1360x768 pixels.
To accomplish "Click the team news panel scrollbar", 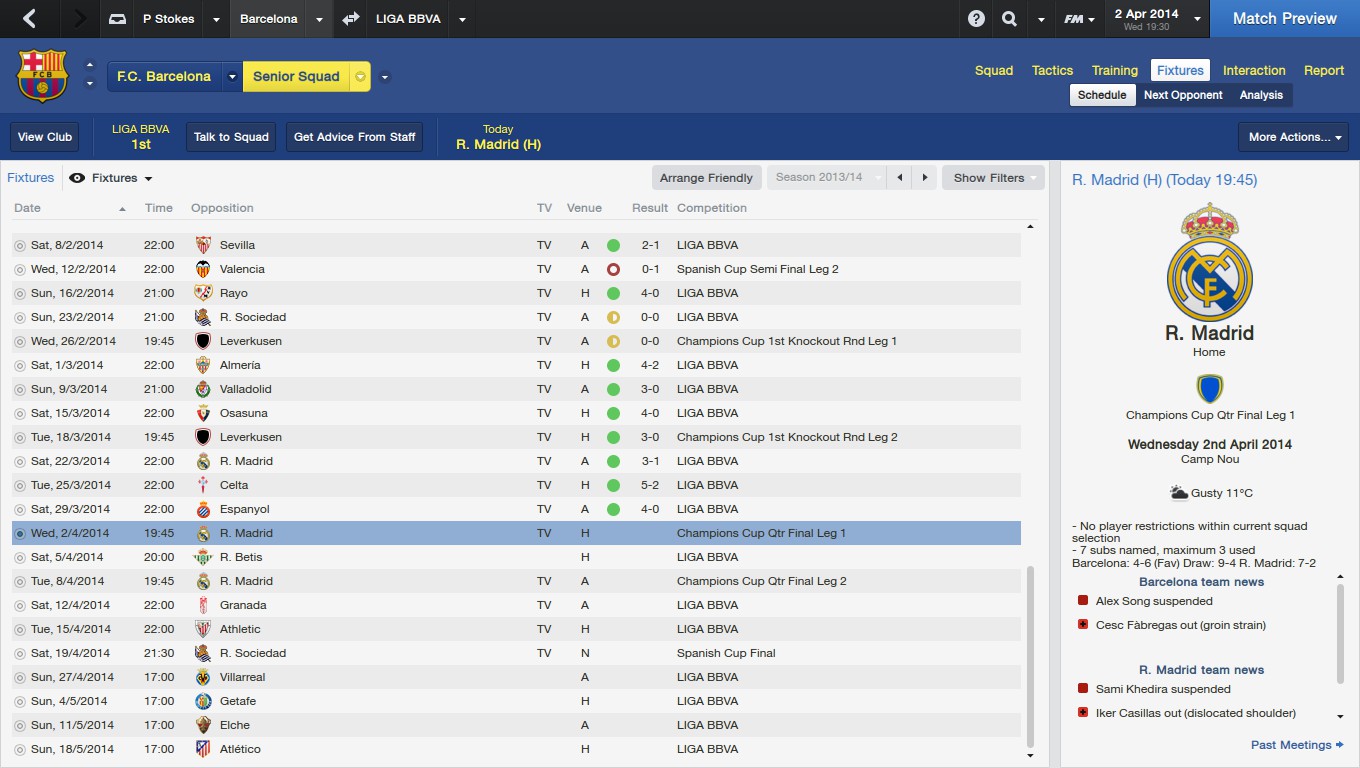I will tap(1340, 635).
